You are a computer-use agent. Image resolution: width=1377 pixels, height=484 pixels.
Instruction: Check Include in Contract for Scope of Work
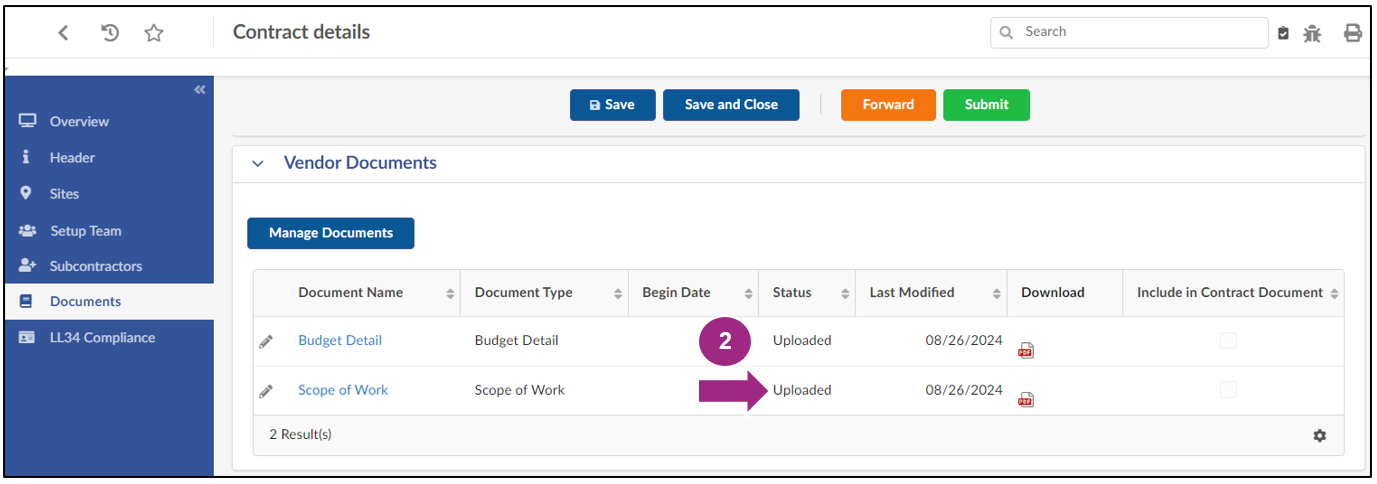click(1228, 390)
